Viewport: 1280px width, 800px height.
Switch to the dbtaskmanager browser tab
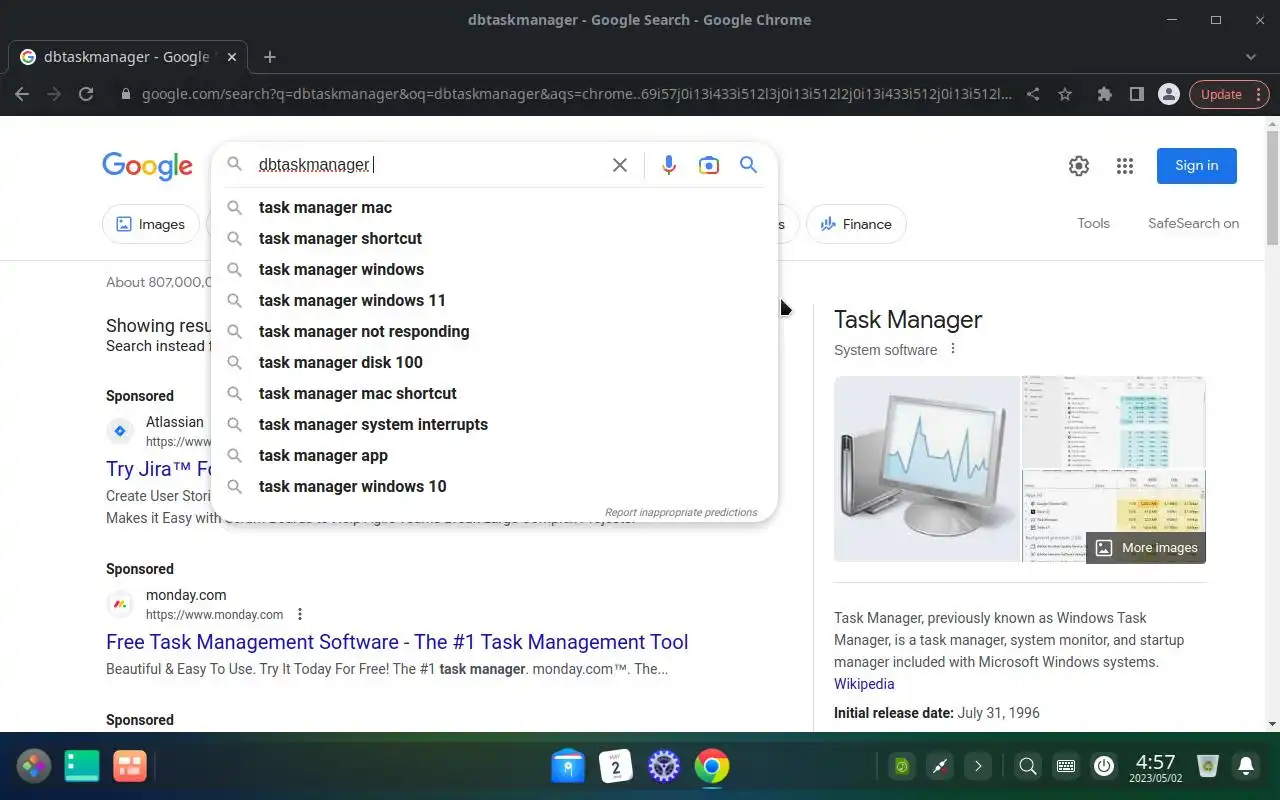click(126, 57)
